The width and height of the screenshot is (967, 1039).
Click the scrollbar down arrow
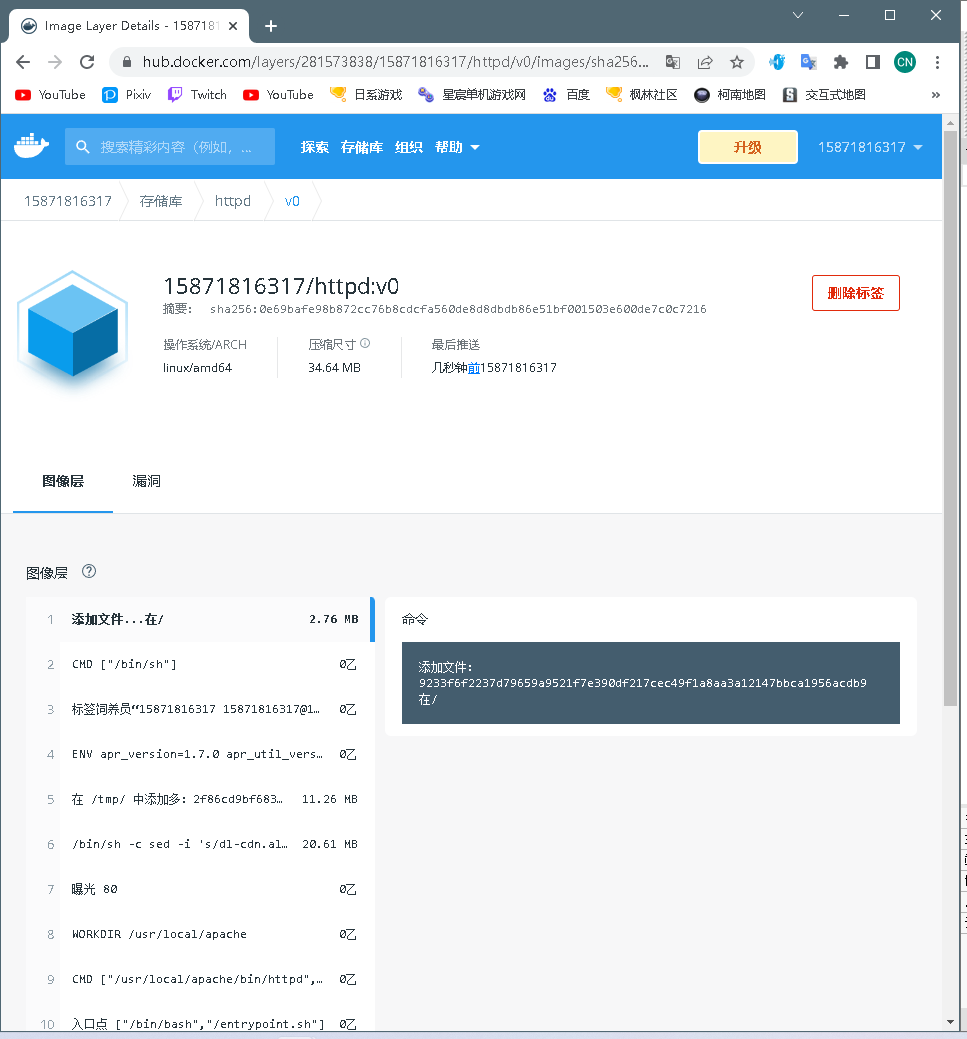tap(950, 1022)
